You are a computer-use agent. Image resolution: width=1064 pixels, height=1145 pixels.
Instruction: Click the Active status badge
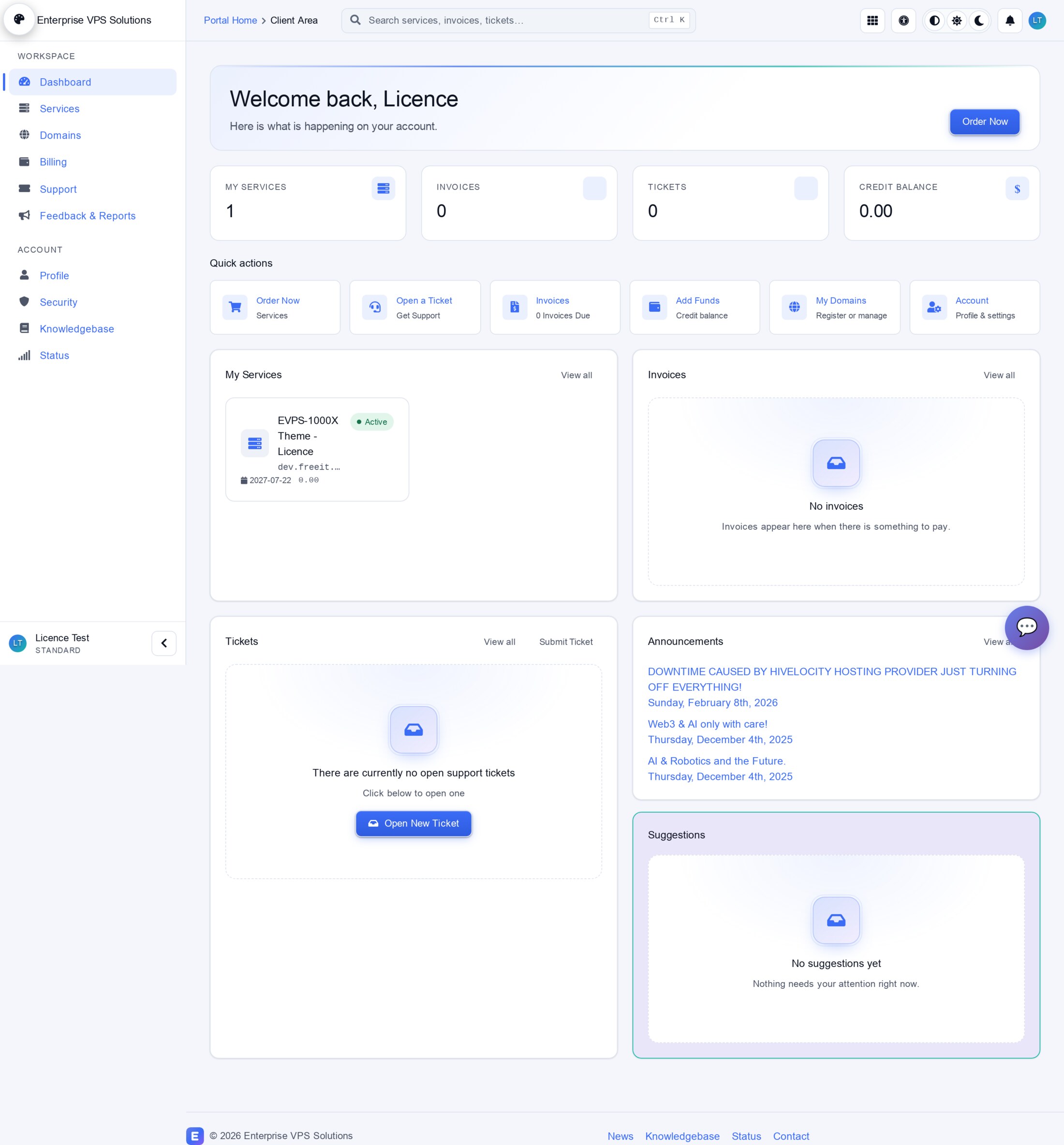pyautogui.click(x=372, y=422)
